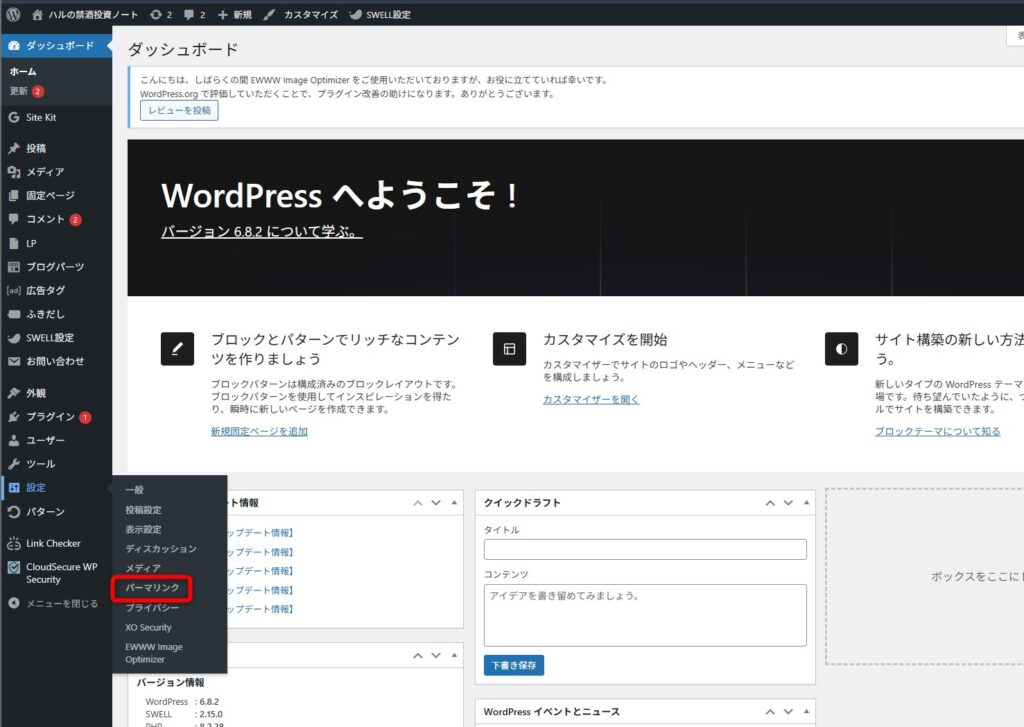Open EWWW Image Optimizer settings submenu item

154,653
